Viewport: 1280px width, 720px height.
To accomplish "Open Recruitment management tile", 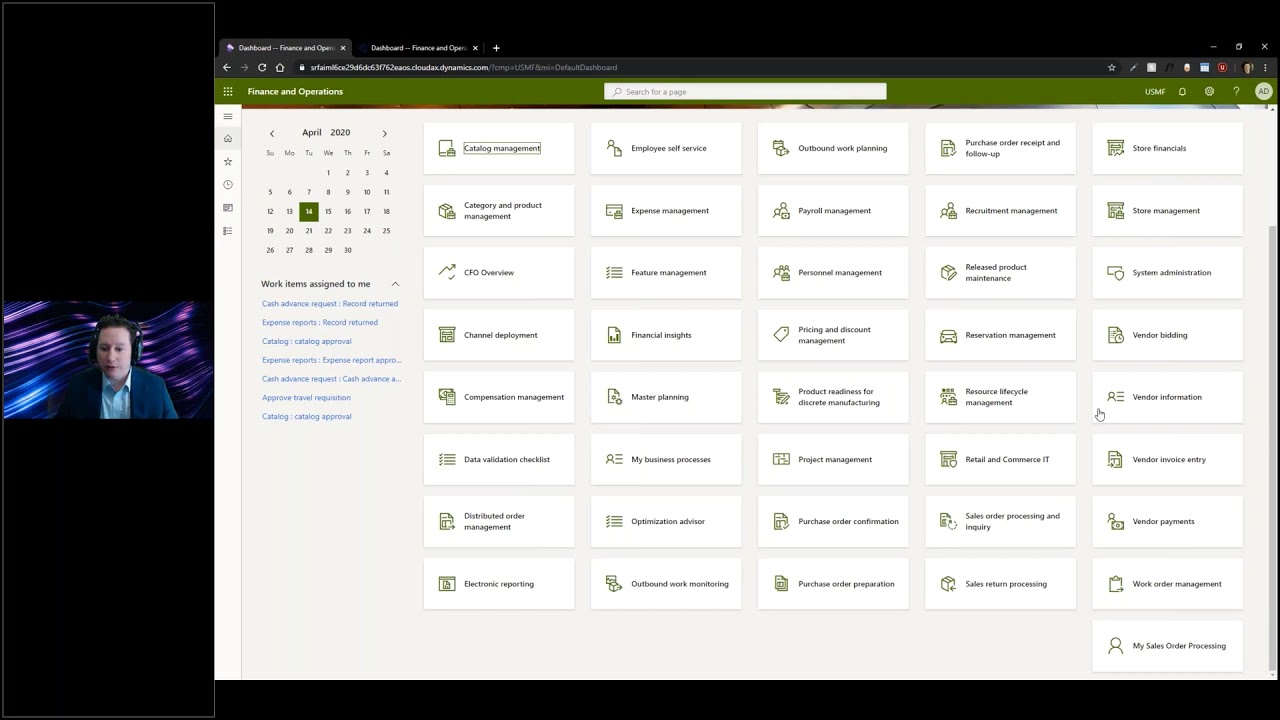I will (x=1001, y=210).
